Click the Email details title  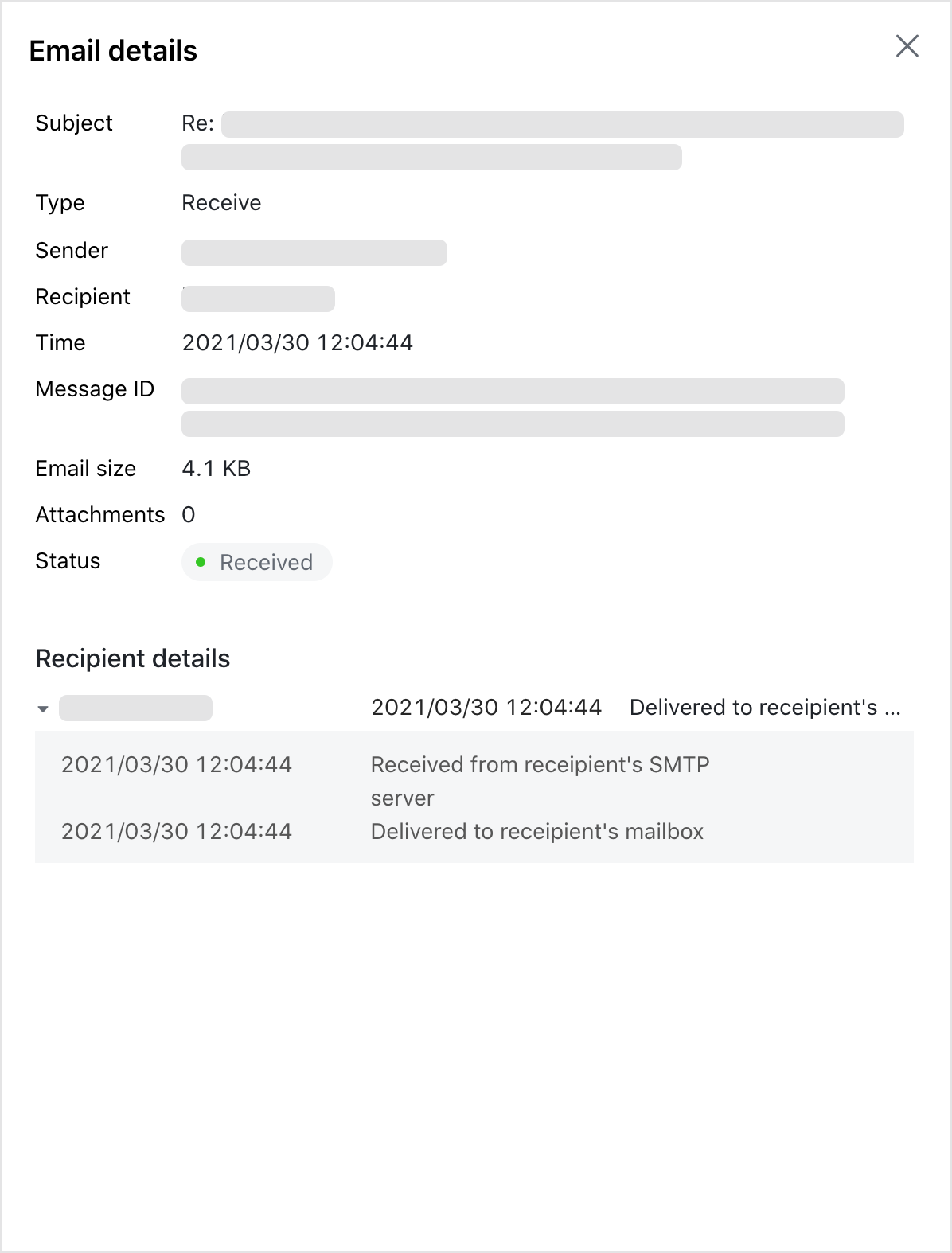113,49
